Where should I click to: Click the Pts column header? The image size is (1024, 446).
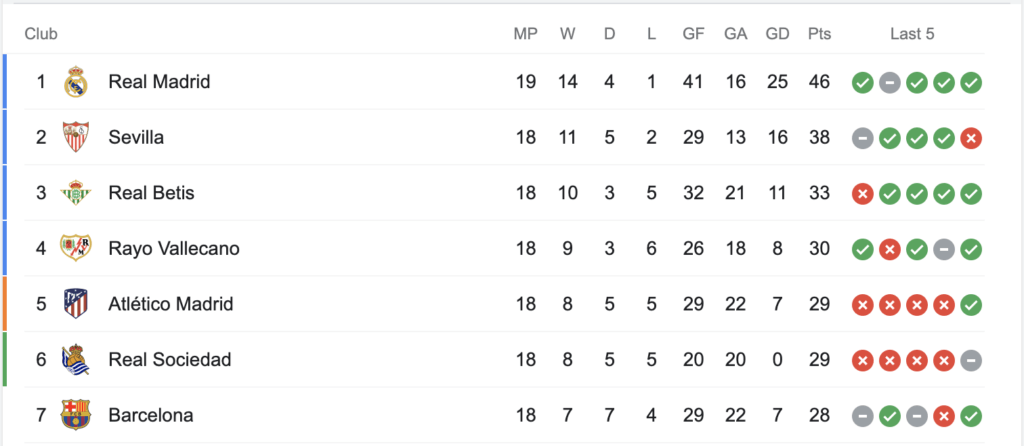pyautogui.click(x=819, y=34)
